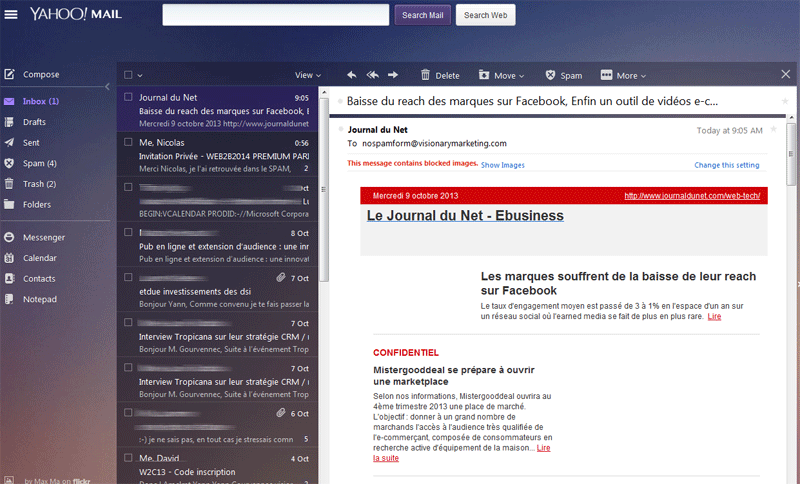
Task: Open the hamburger menu icon
Action: [x=11, y=14]
